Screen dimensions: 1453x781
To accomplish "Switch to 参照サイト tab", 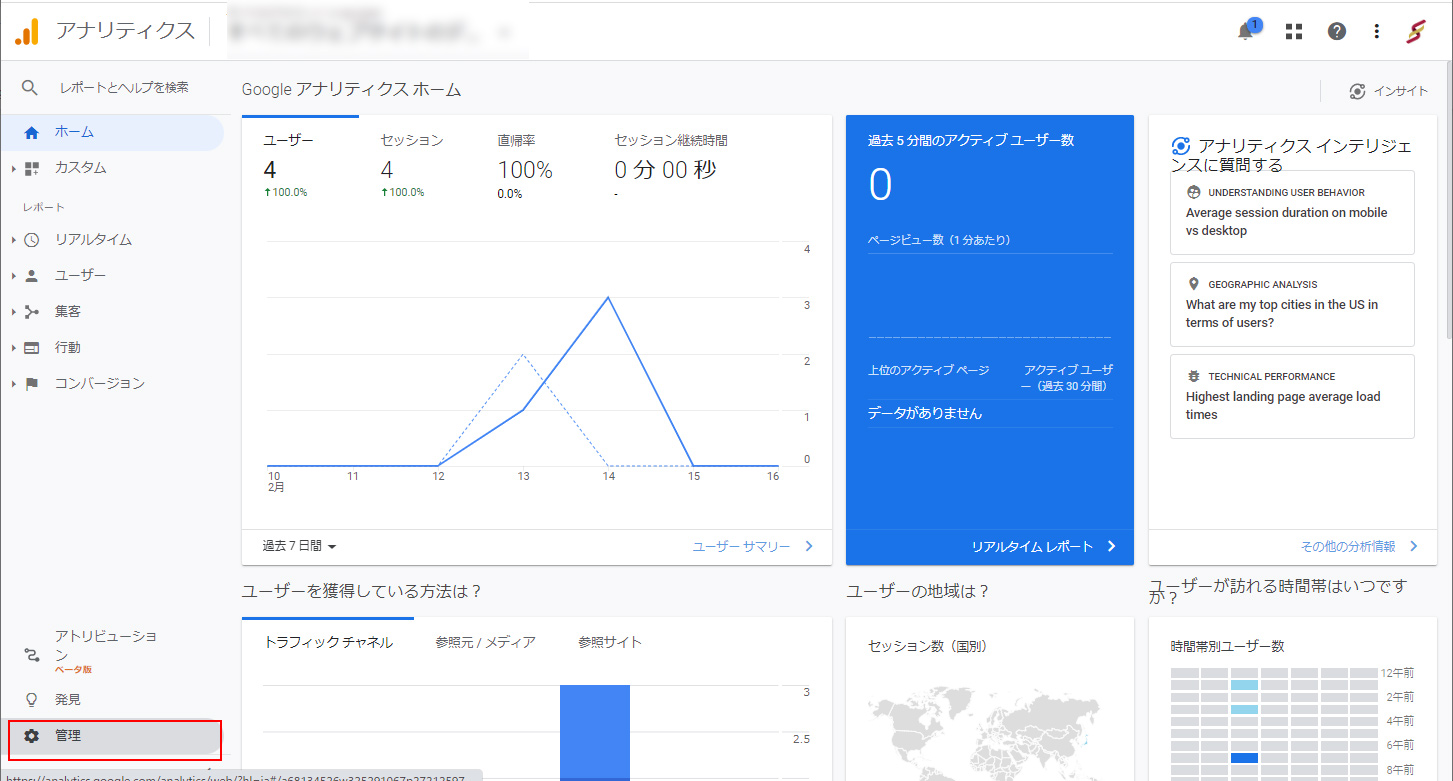I will coord(610,642).
